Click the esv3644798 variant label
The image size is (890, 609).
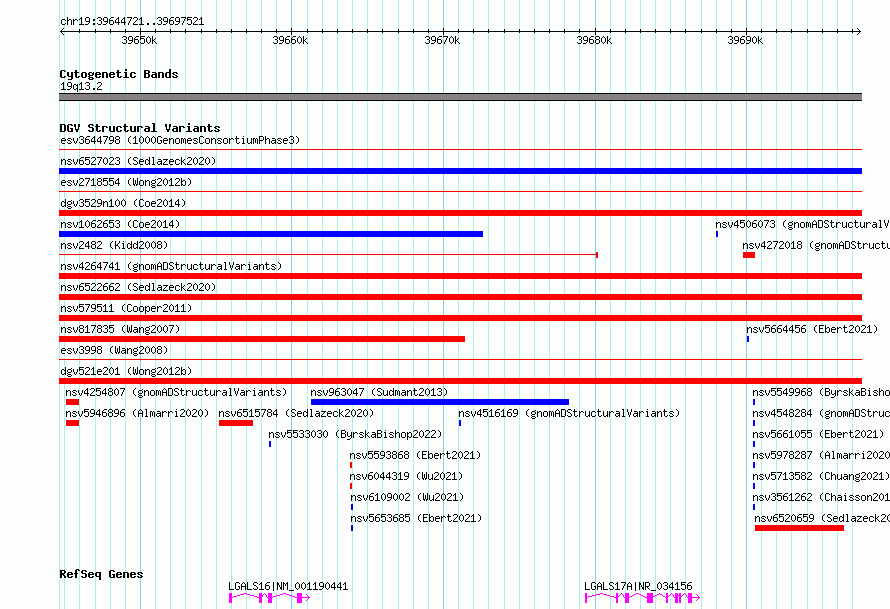click(x=180, y=140)
